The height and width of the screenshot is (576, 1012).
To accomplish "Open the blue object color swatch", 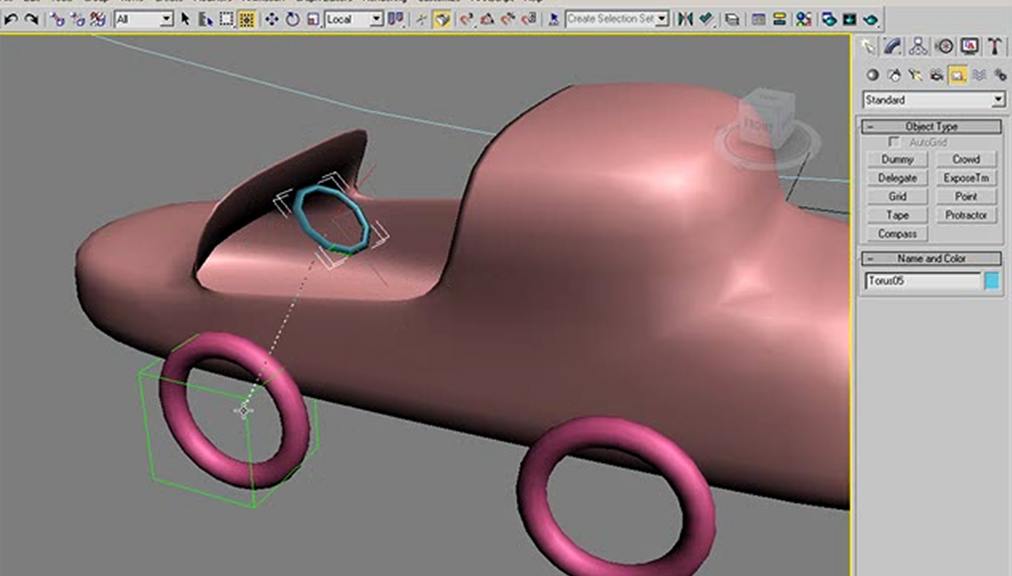I will 992,282.
